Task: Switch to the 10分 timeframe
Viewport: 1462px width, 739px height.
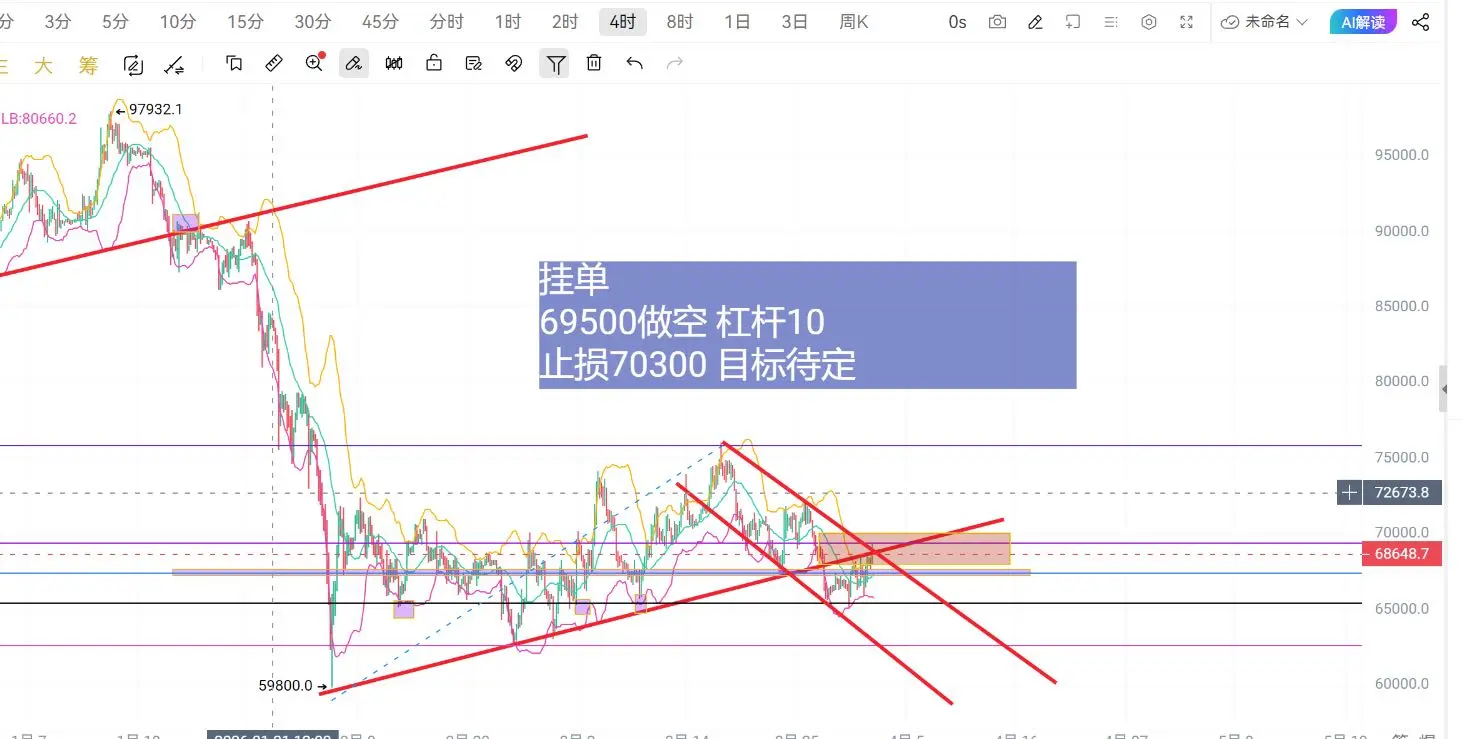Action: click(x=178, y=22)
